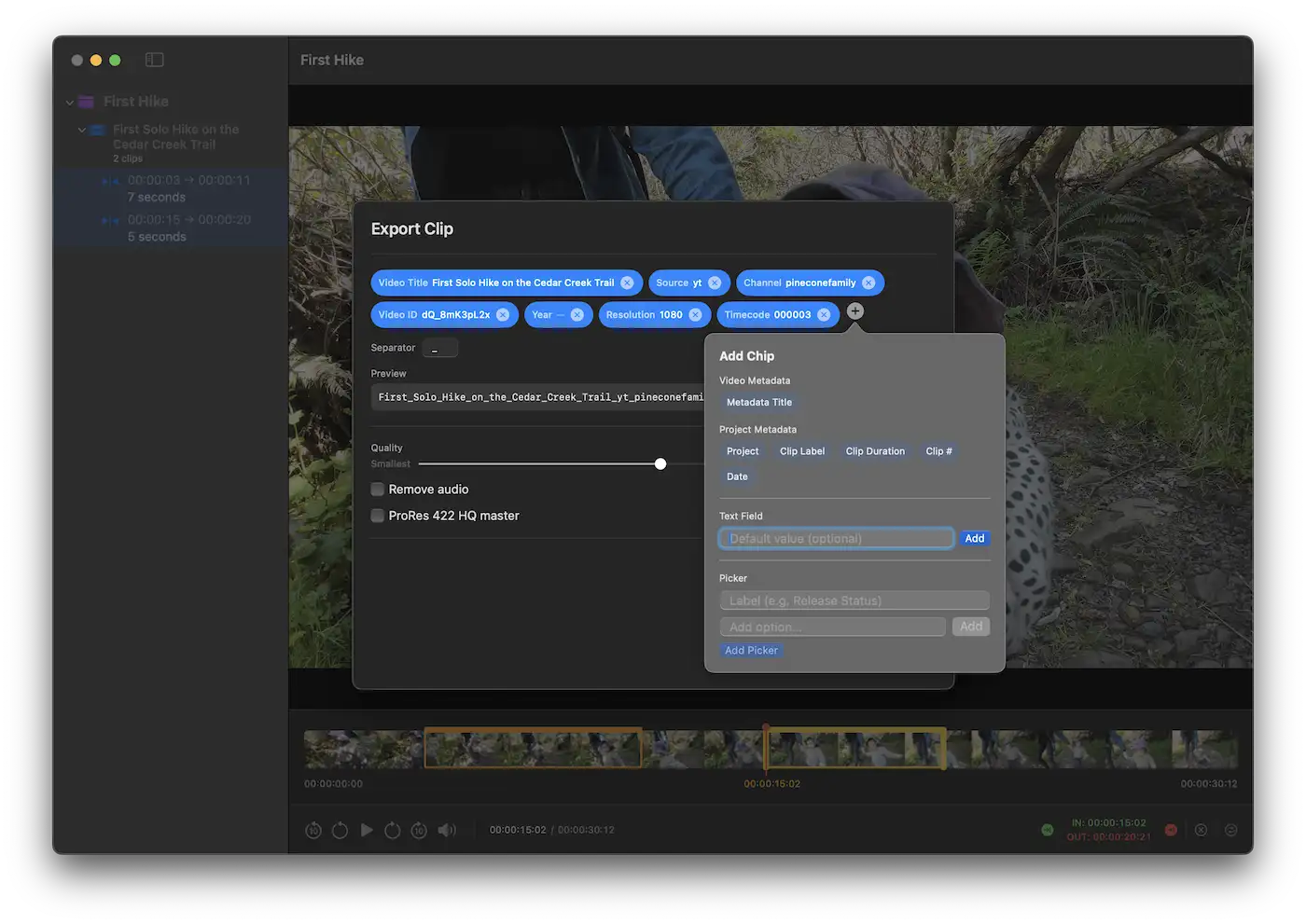This screenshot has width=1306, height=924.
Task: Delete the Timecode 000003 chip
Action: point(824,315)
